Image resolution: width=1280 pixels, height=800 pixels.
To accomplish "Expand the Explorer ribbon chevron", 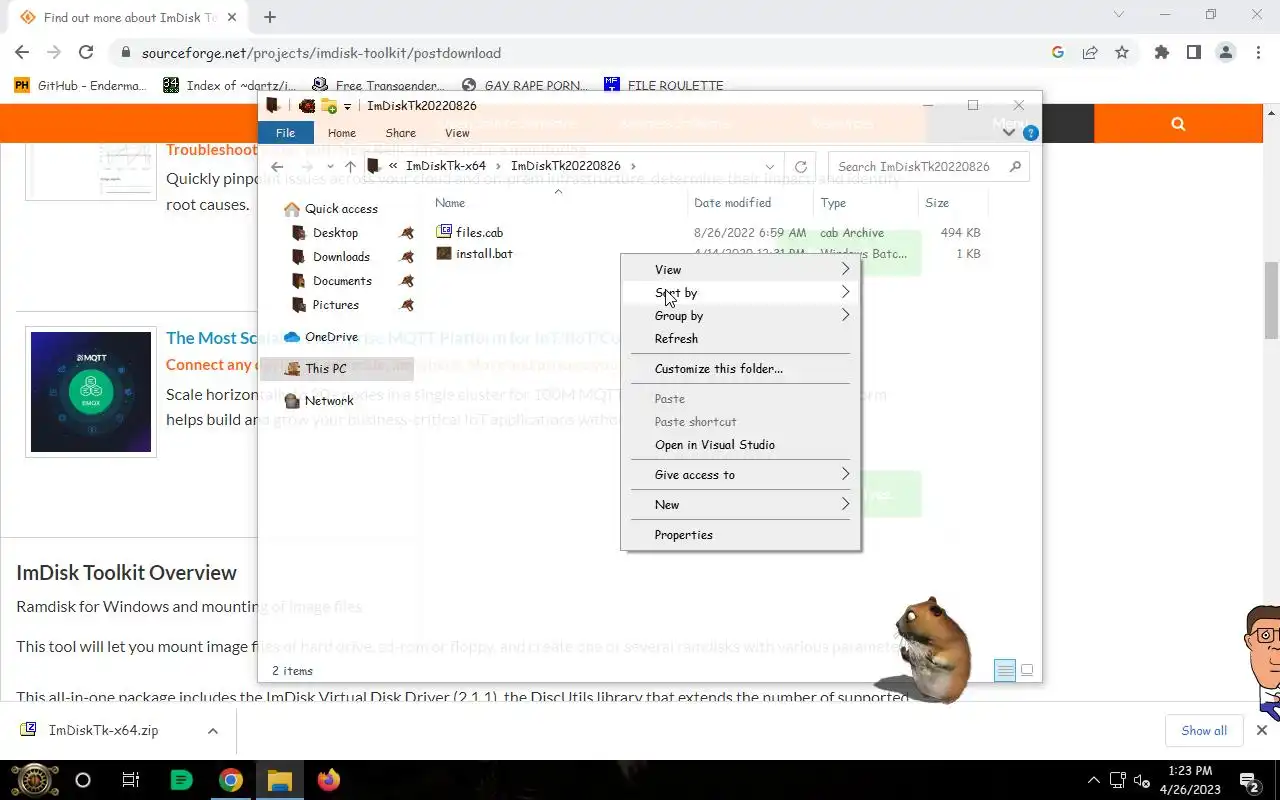I will coord(1009,133).
